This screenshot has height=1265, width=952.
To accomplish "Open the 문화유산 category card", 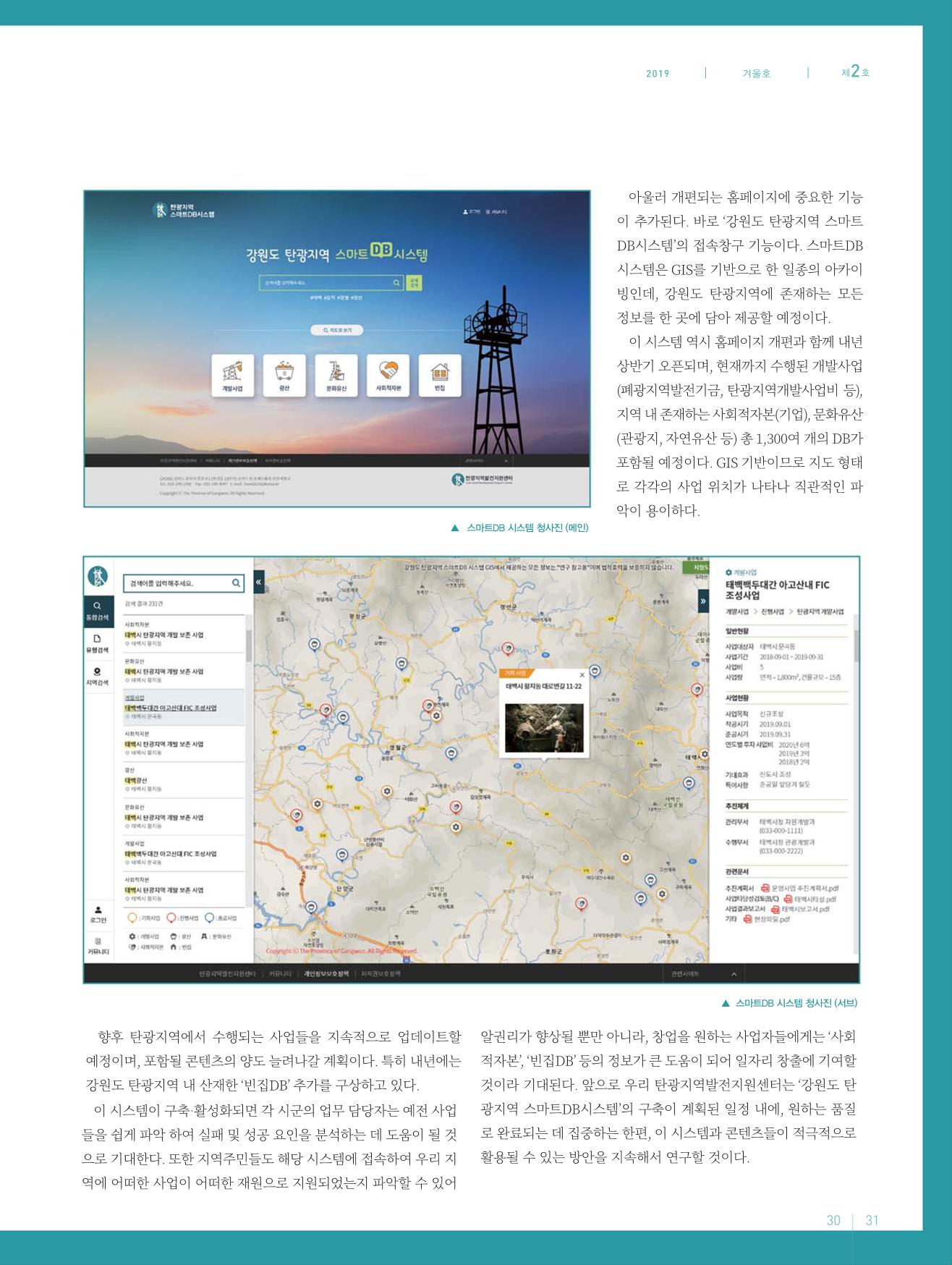I will (x=336, y=376).
